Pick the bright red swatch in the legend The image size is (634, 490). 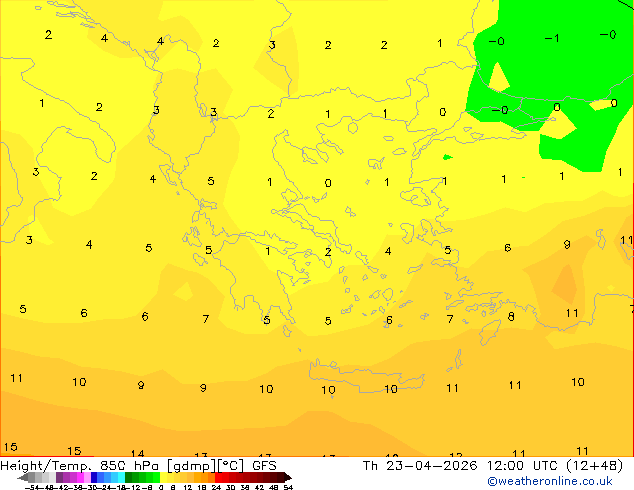219,478
